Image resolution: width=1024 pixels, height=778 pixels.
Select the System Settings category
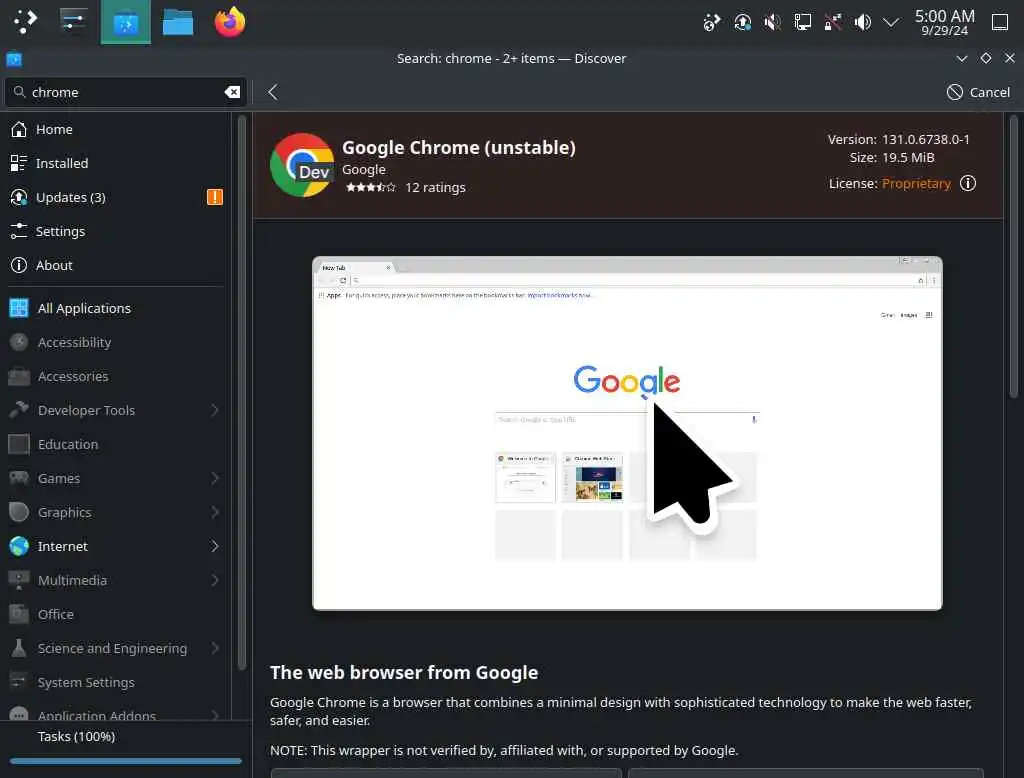point(116,682)
